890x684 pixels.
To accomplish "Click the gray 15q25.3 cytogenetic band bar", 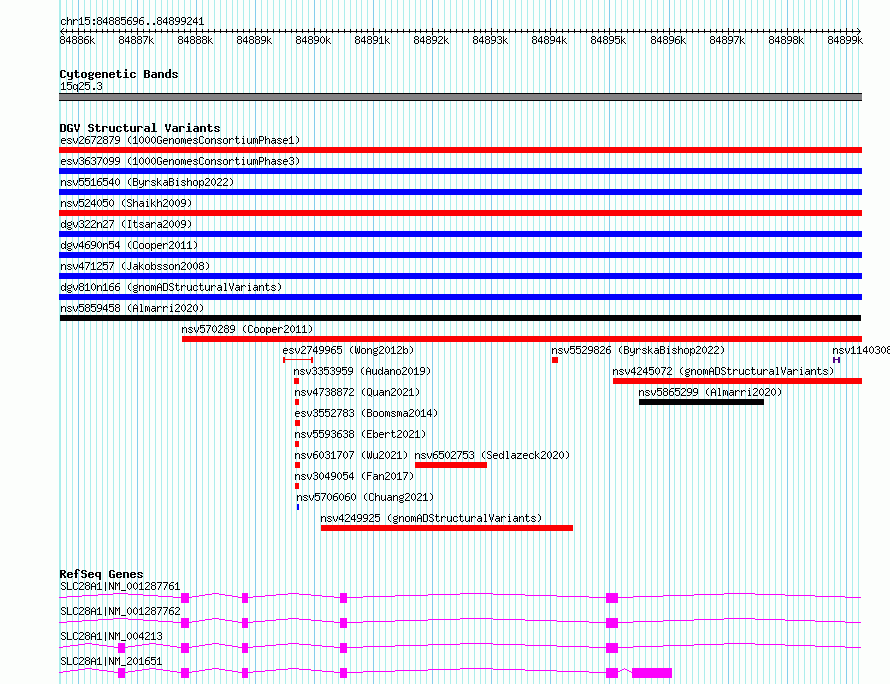I will 460,97.
